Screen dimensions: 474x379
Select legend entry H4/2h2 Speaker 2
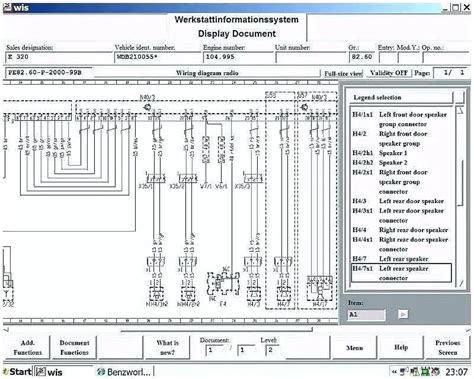(380, 163)
